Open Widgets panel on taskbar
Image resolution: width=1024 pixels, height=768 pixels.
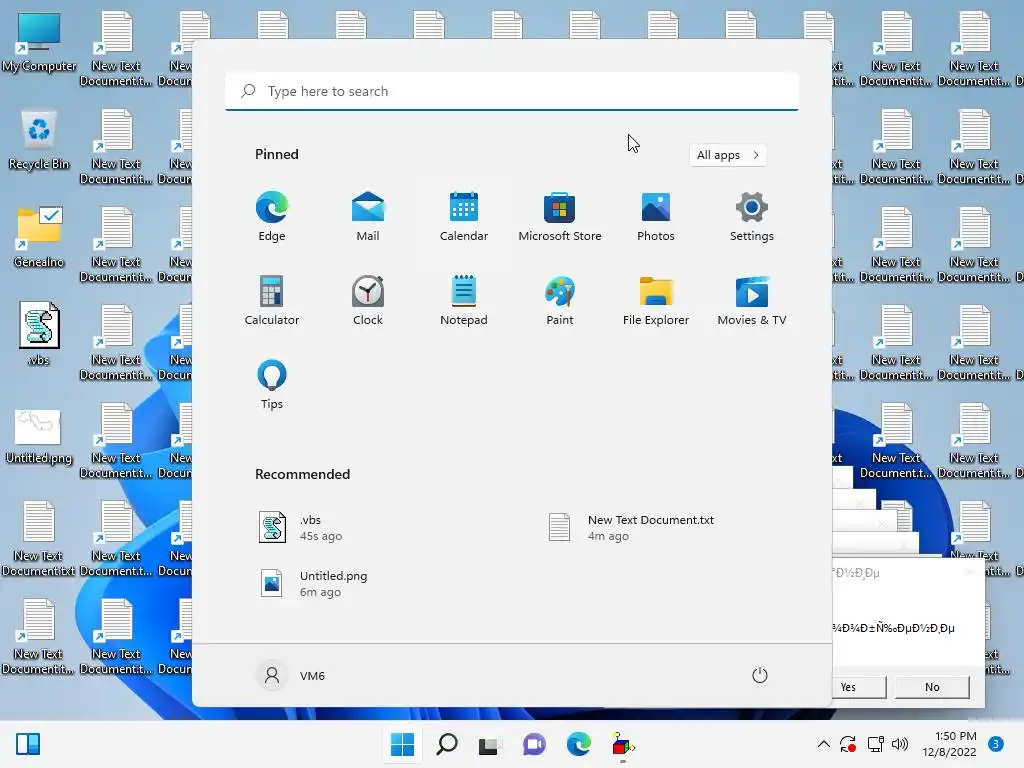(x=28, y=744)
